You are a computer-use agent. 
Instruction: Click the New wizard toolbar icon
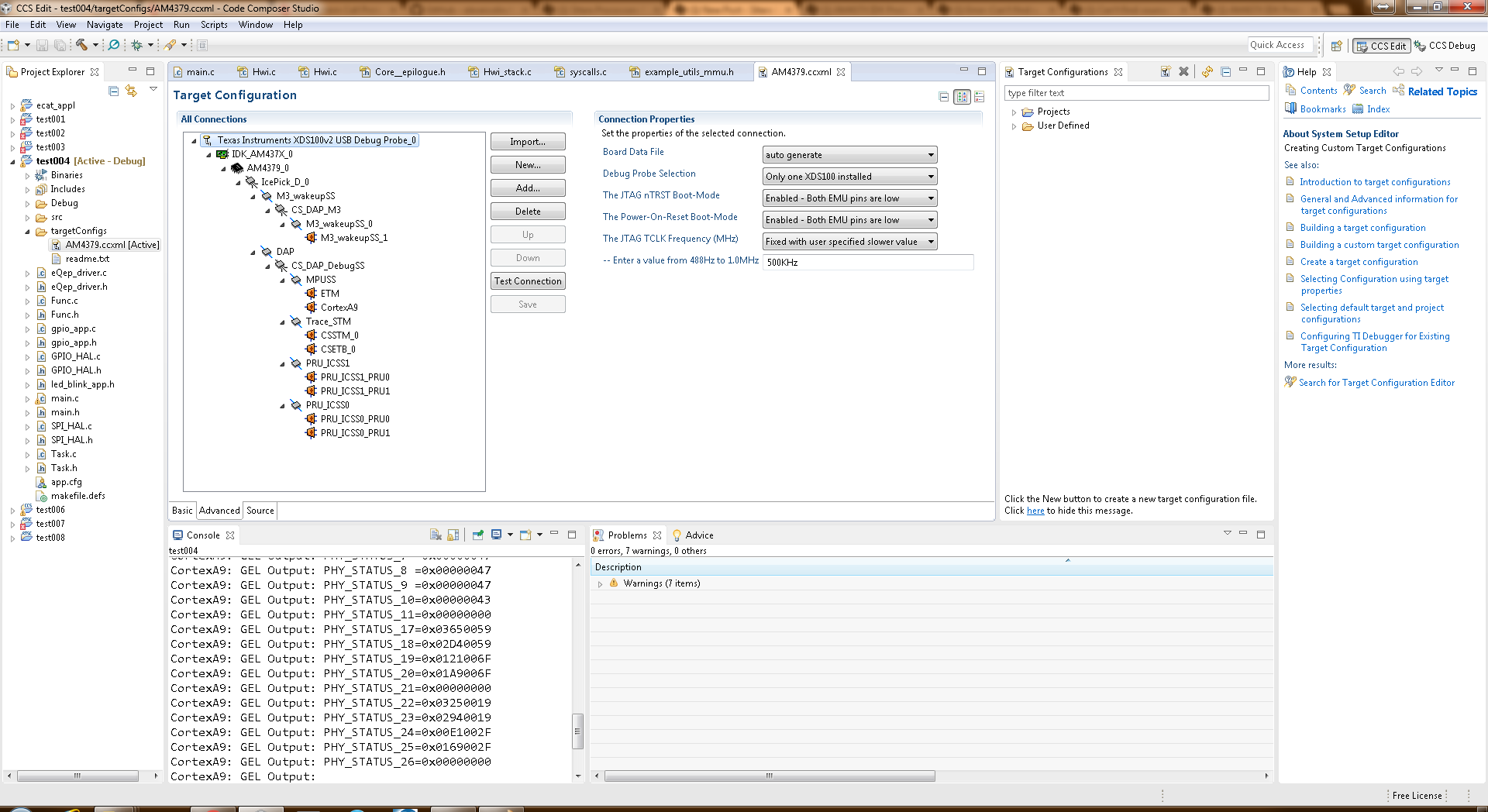(x=13, y=45)
